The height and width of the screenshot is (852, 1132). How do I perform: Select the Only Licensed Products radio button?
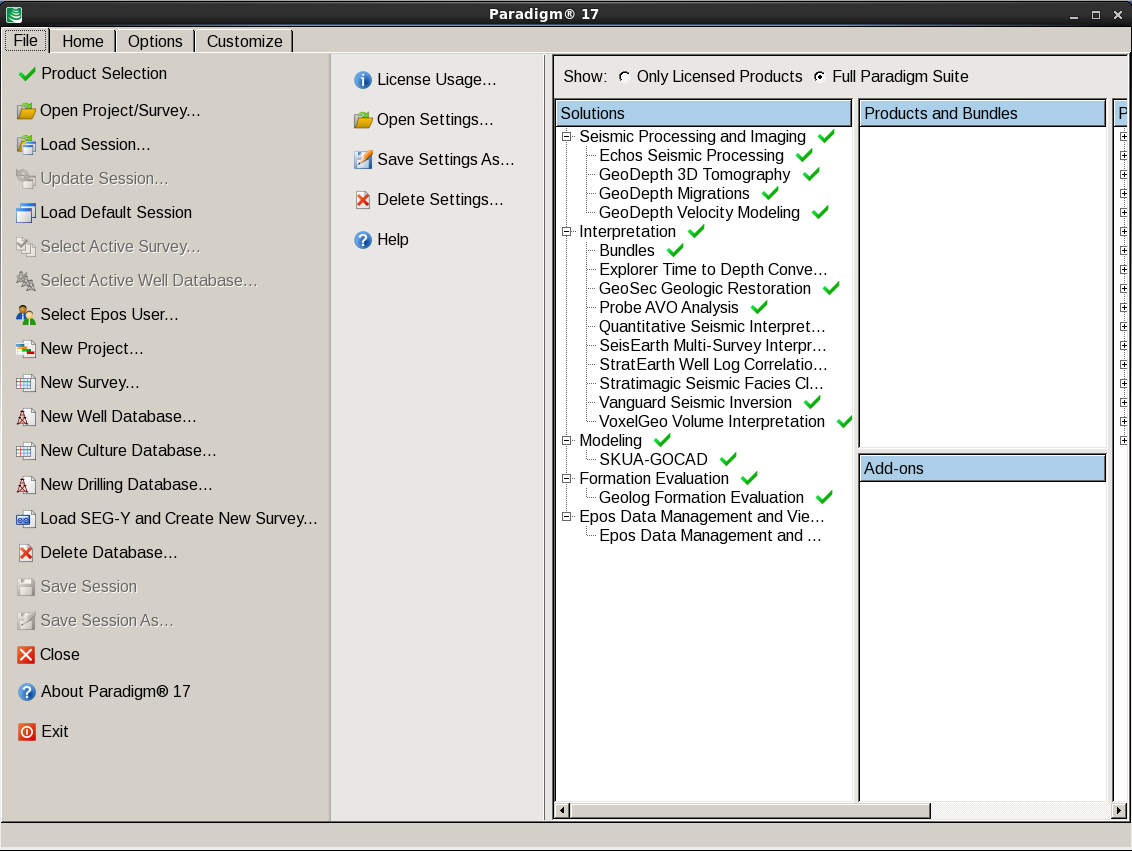click(624, 77)
